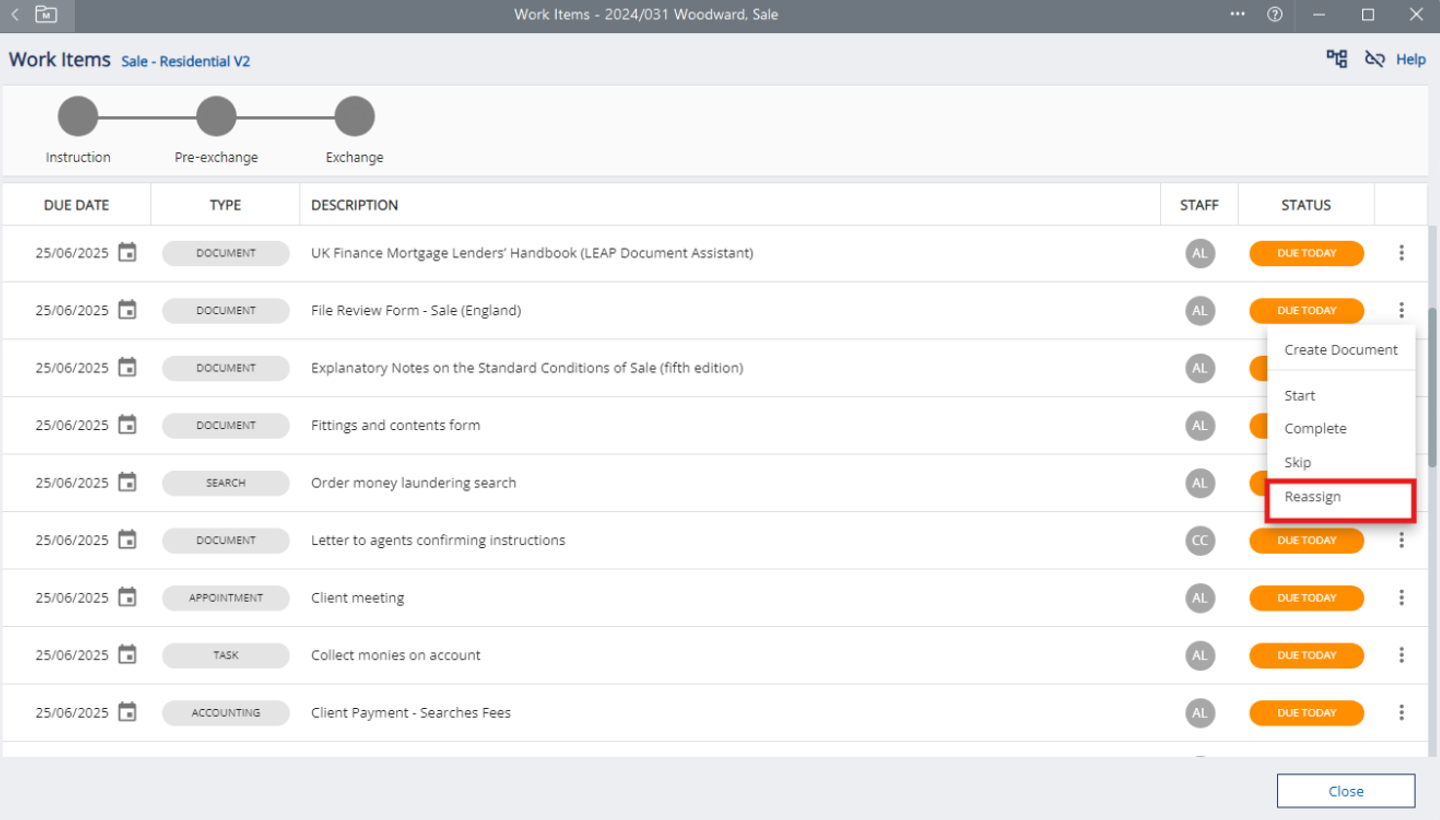Click the Sale - Residential V2 workflow link

[x=186, y=62]
